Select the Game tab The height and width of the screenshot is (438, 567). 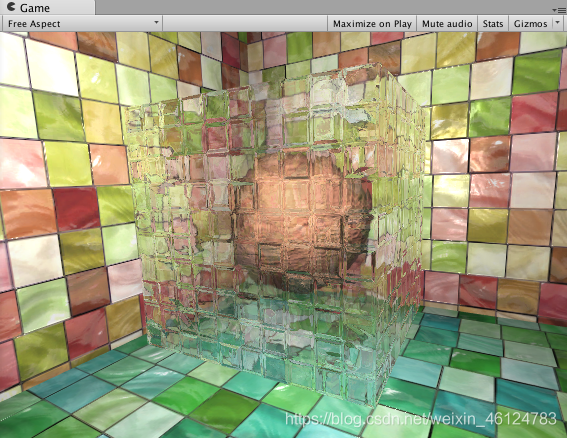pos(47,7)
